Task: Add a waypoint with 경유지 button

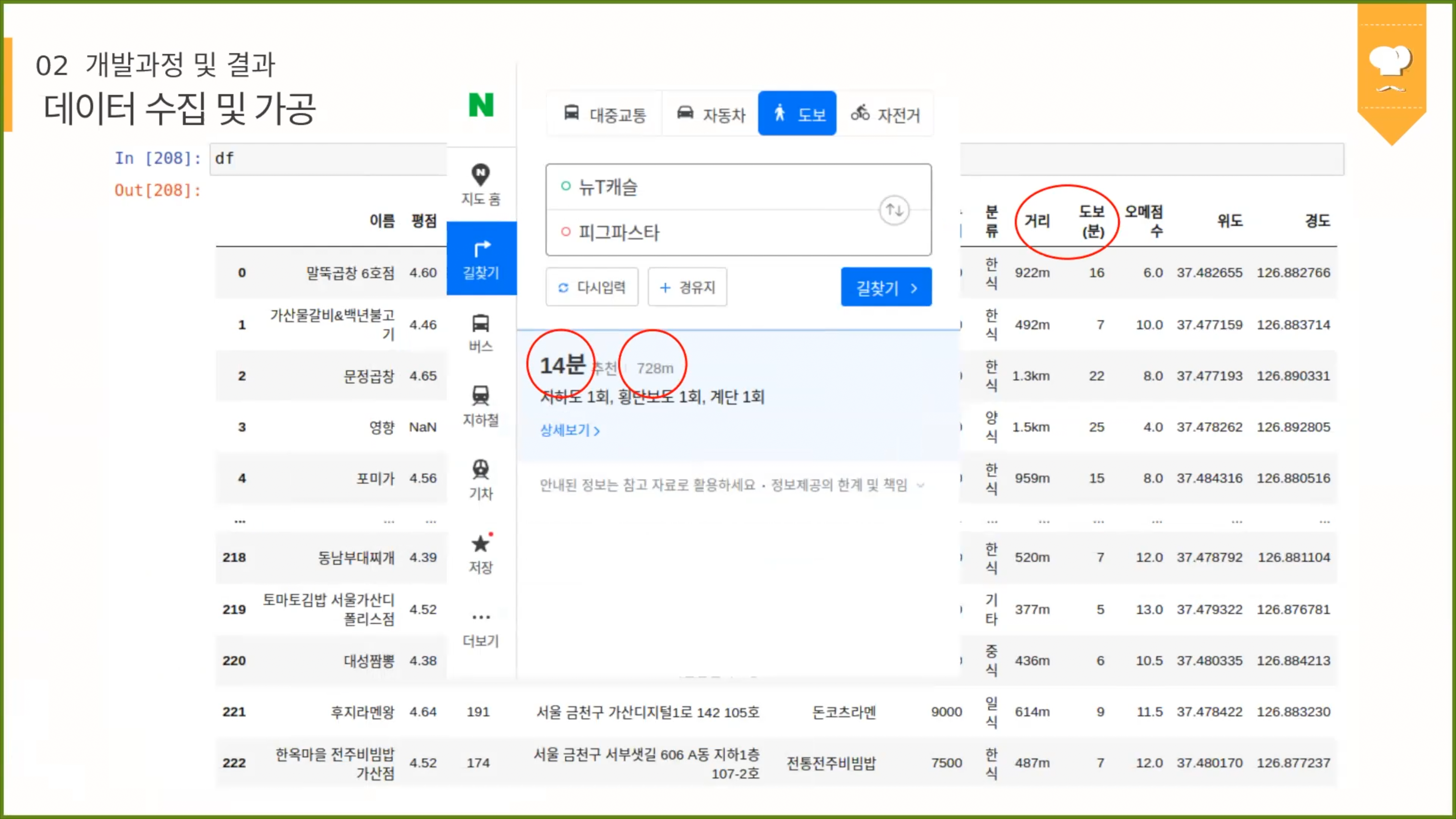Action: pyautogui.click(x=687, y=287)
